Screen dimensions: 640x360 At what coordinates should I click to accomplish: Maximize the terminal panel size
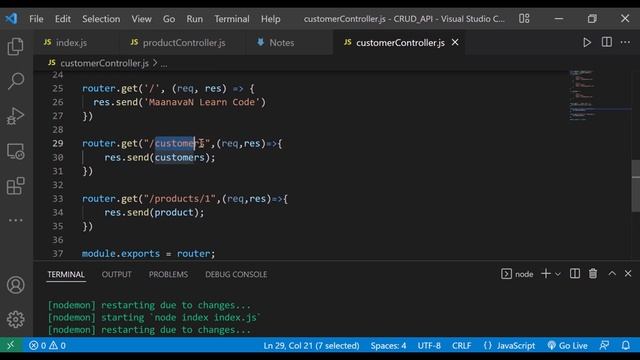612,273
